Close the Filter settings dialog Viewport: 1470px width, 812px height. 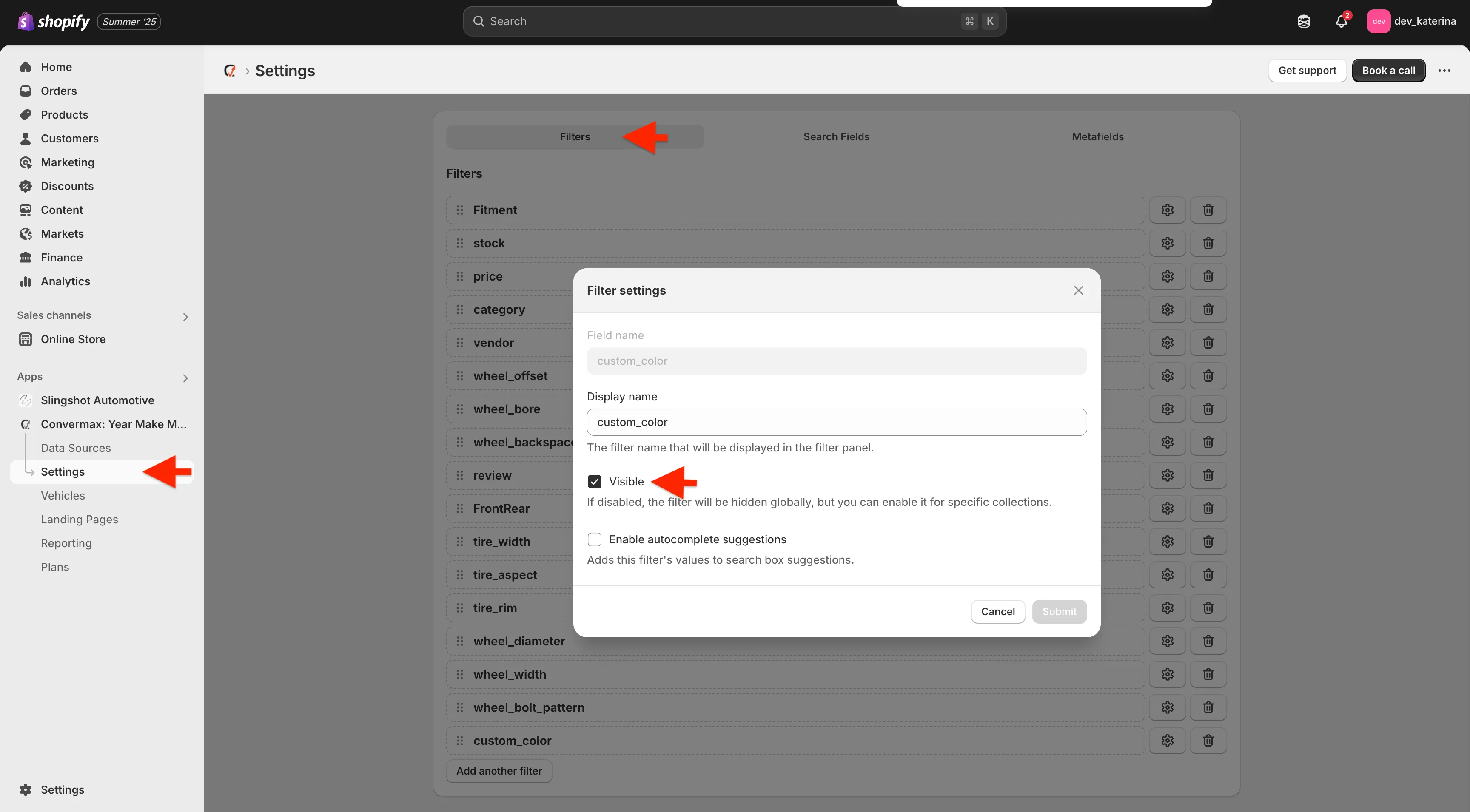pyautogui.click(x=1078, y=290)
